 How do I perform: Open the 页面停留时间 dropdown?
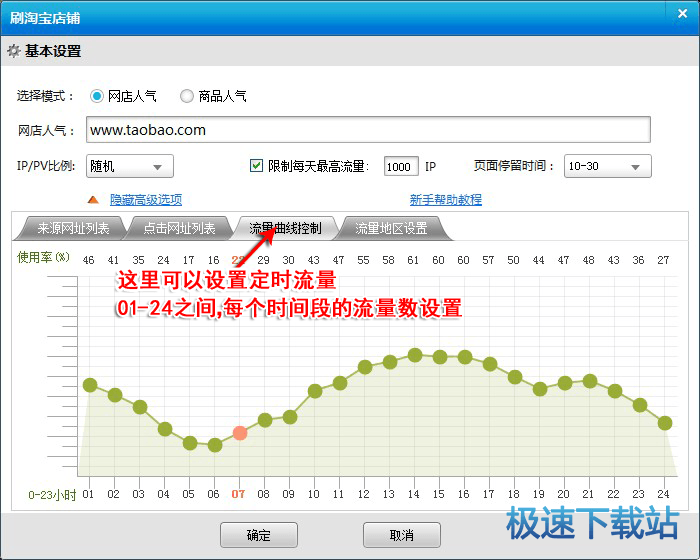coord(607,167)
